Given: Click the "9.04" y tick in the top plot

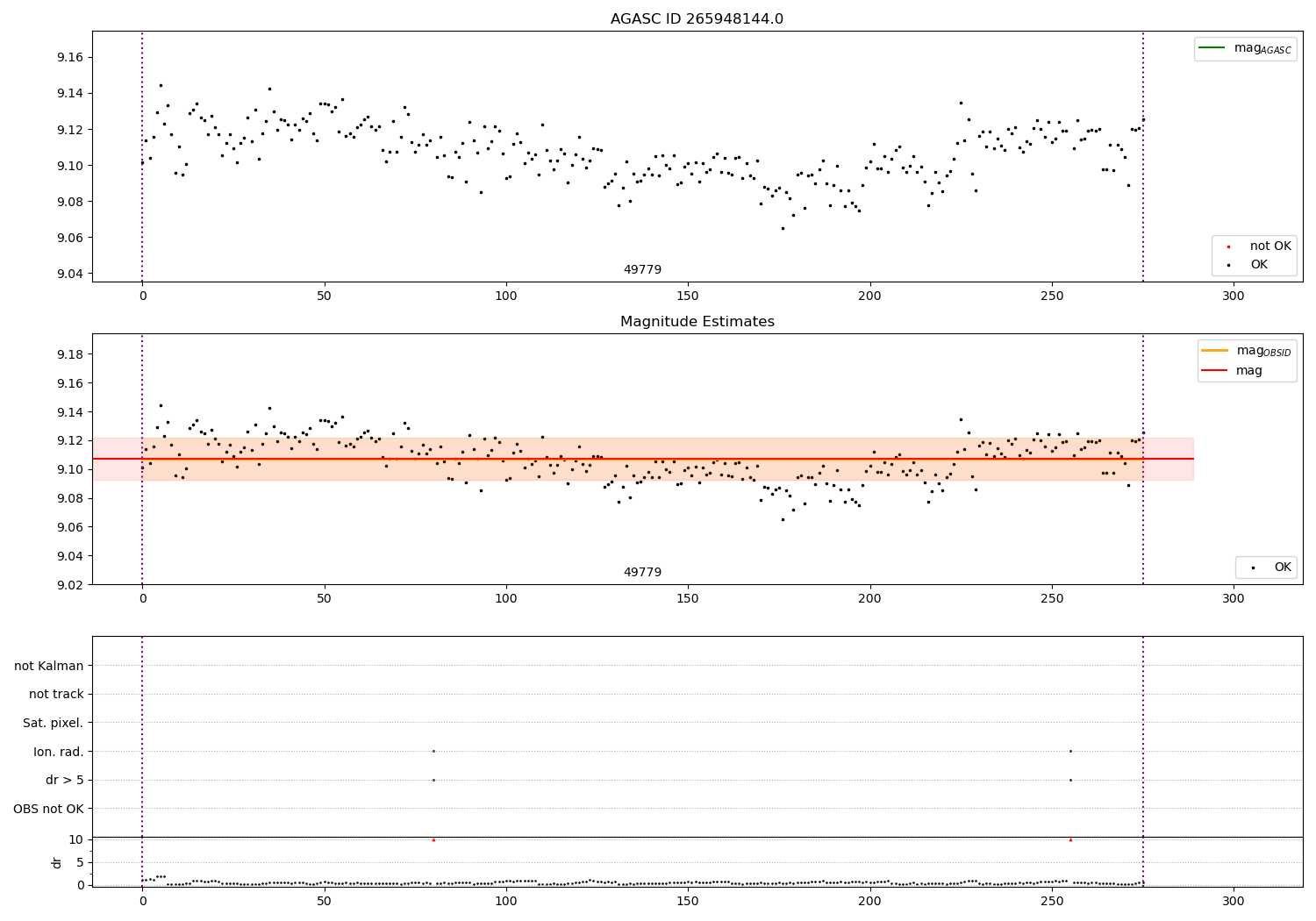Looking at the screenshot, I should [68, 274].
